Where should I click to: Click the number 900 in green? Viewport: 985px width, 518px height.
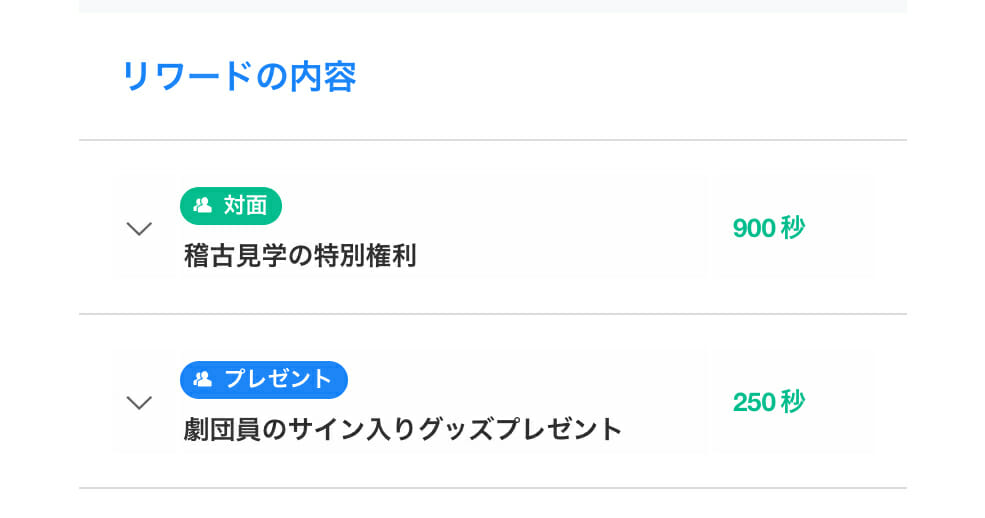tap(754, 229)
